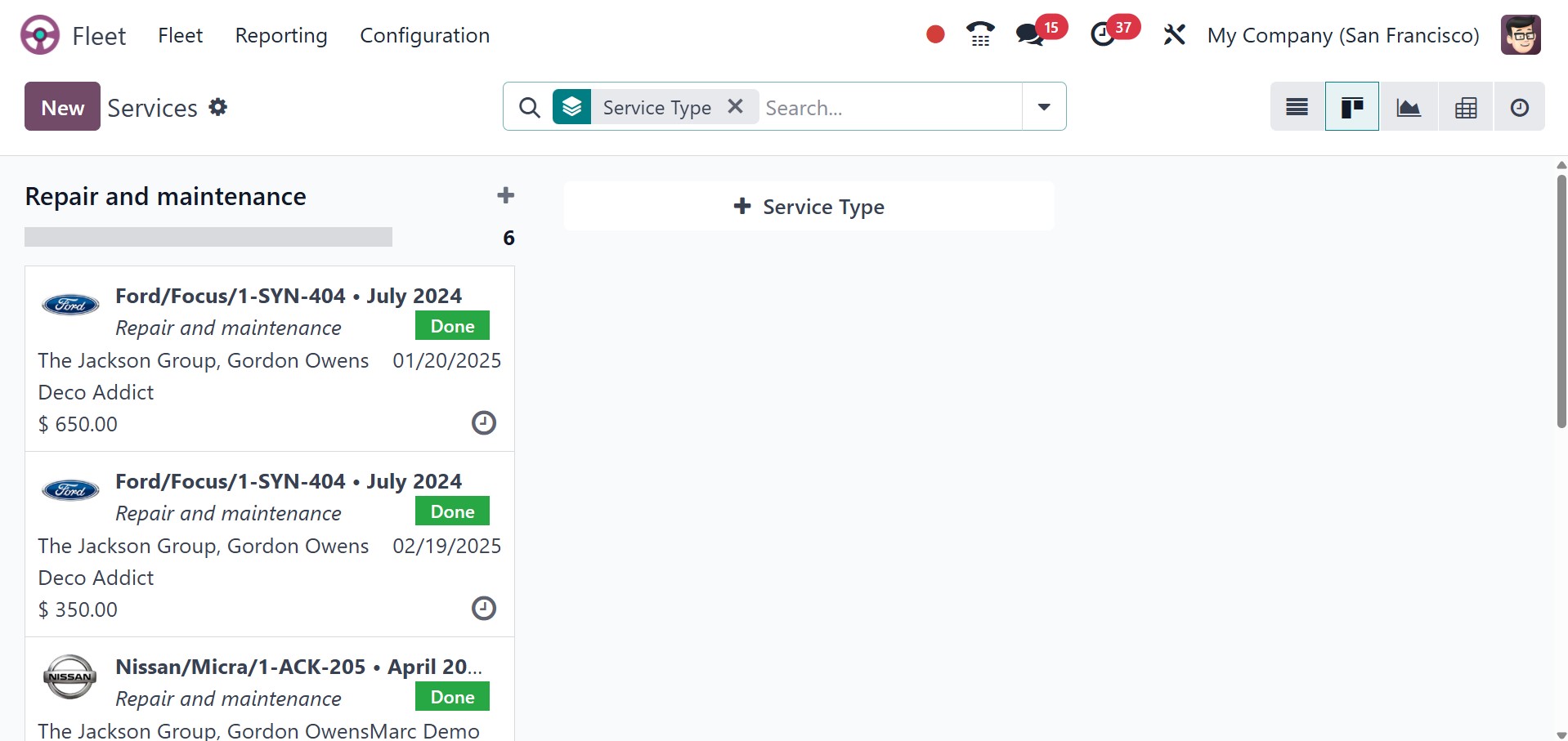Open the developer tools wrench menu
This screenshot has width=1568, height=741.
[1174, 34]
